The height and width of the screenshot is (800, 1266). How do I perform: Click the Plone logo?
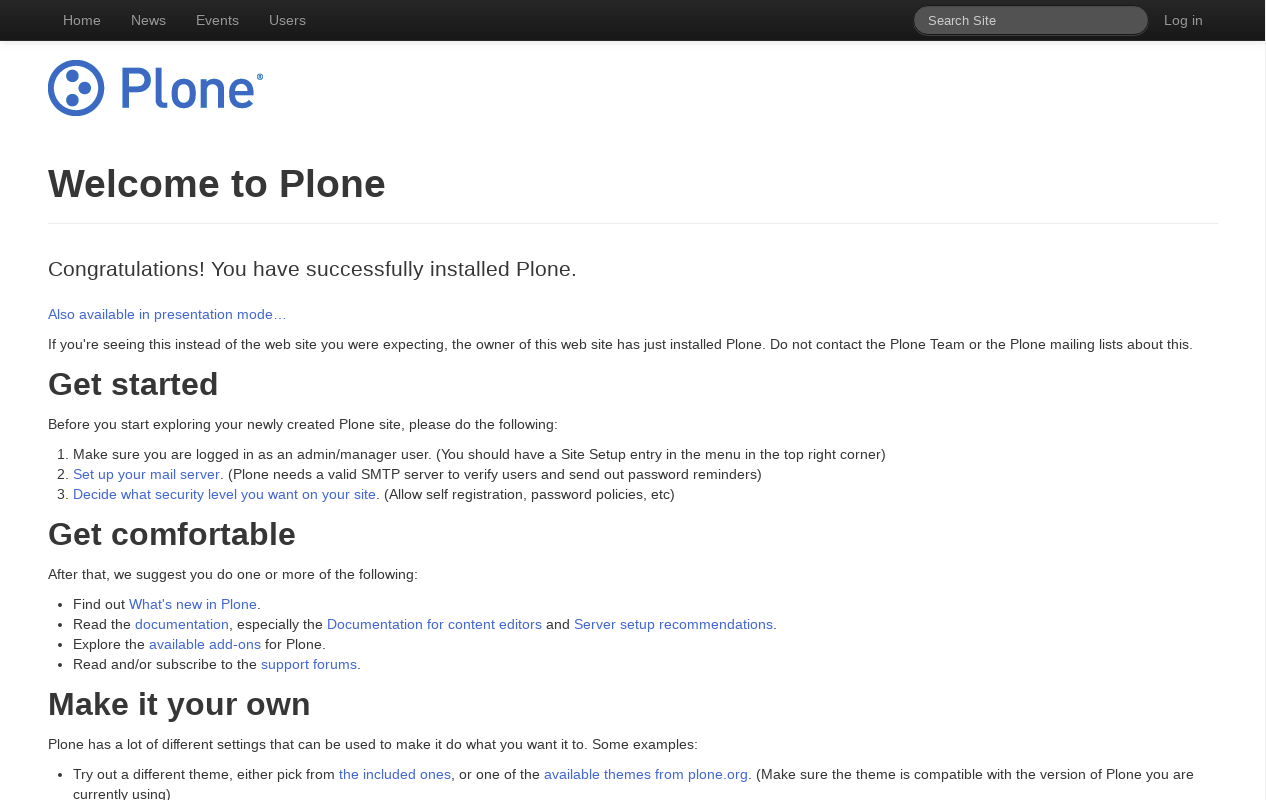point(155,88)
